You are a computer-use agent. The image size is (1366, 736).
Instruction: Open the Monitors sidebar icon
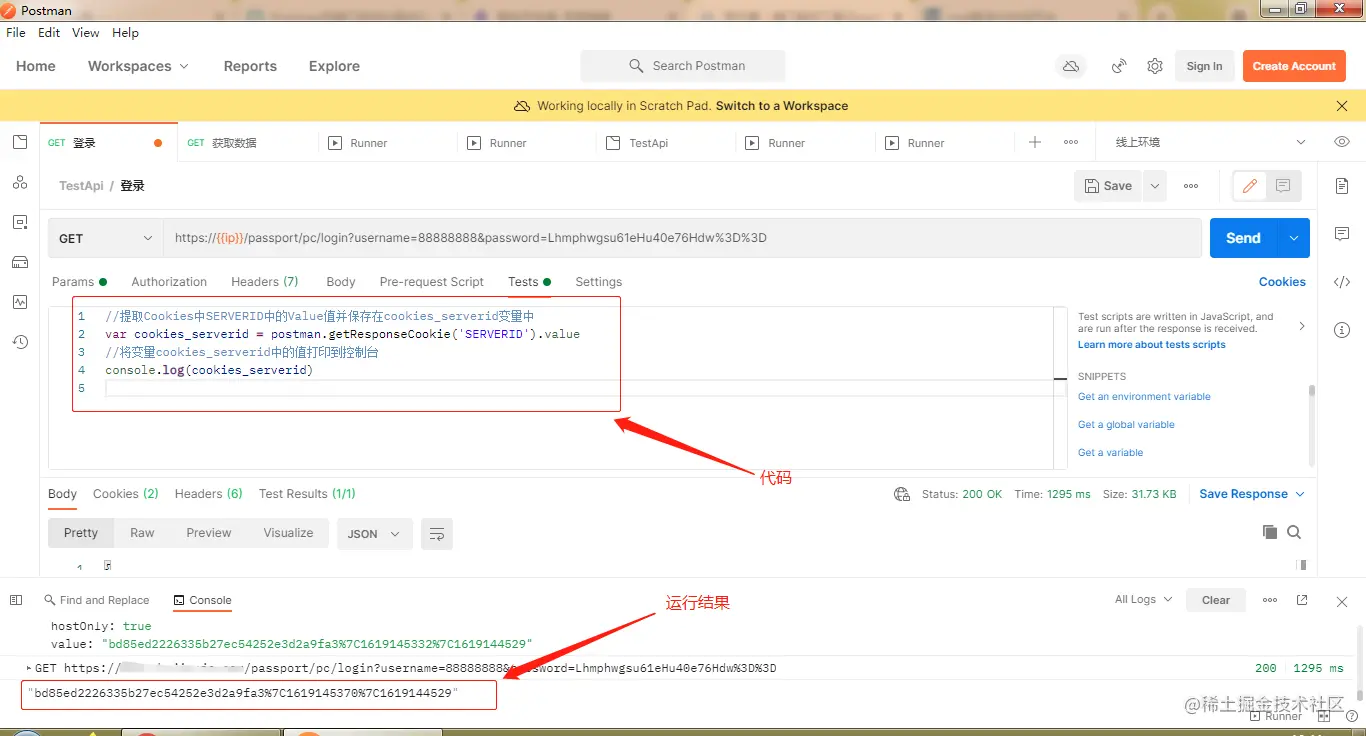pyautogui.click(x=20, y=302)
